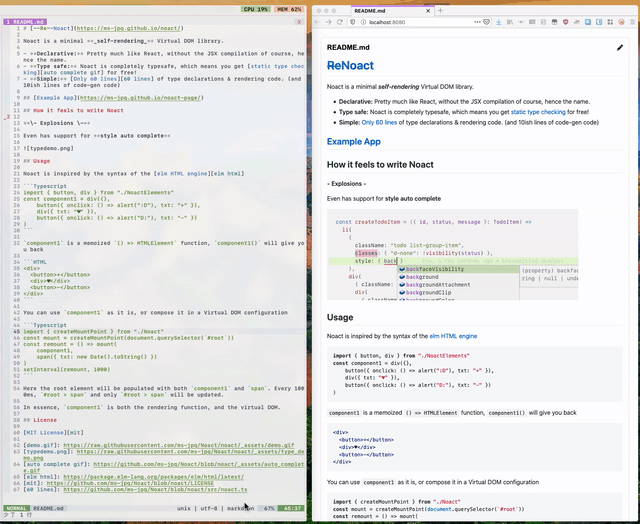Screen dimensions: 640x524
Task: Save page to Pocket icon
Action: (x=487, y=22)
